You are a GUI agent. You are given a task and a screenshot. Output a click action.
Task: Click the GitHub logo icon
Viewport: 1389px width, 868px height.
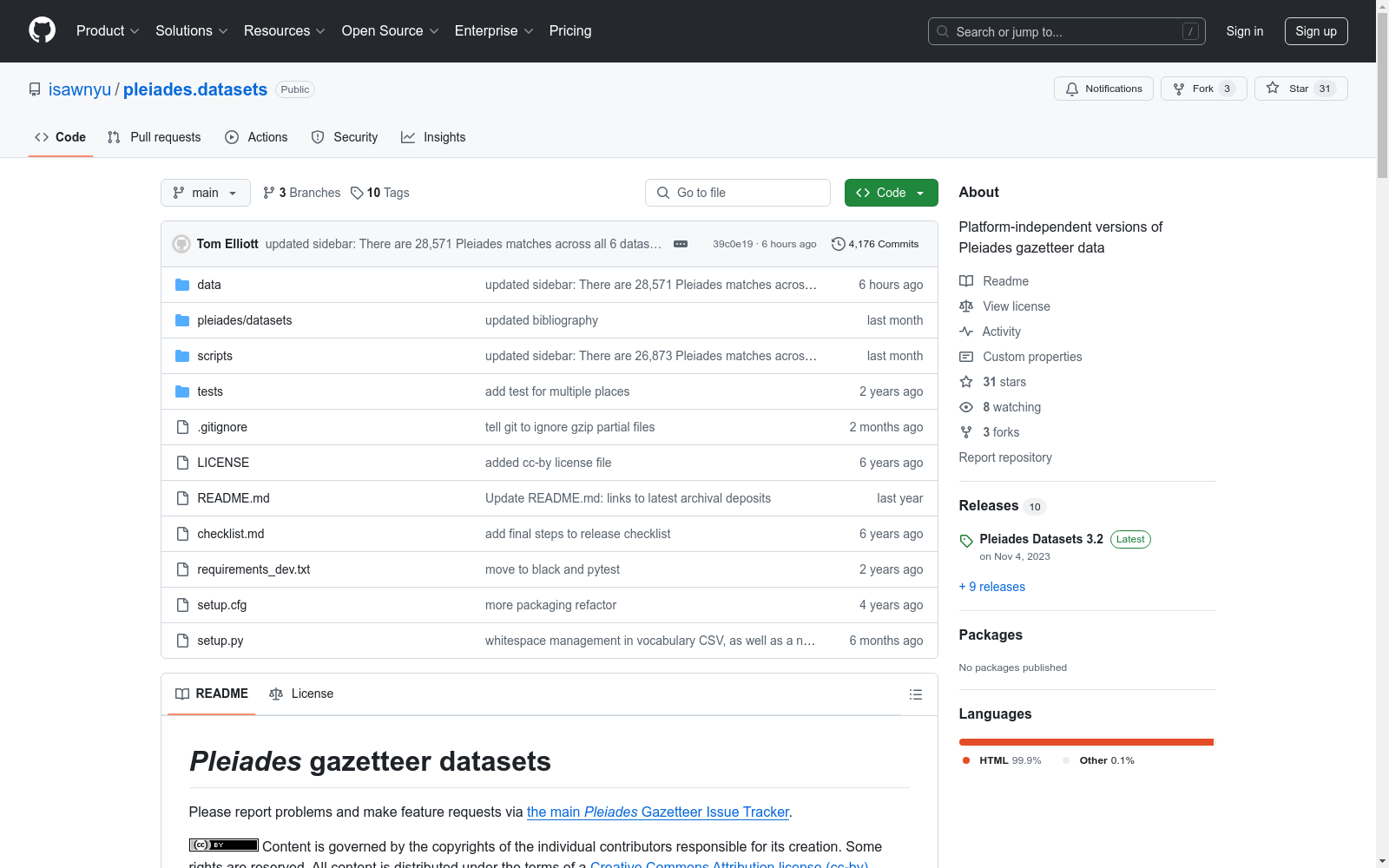tap(42, 30)
